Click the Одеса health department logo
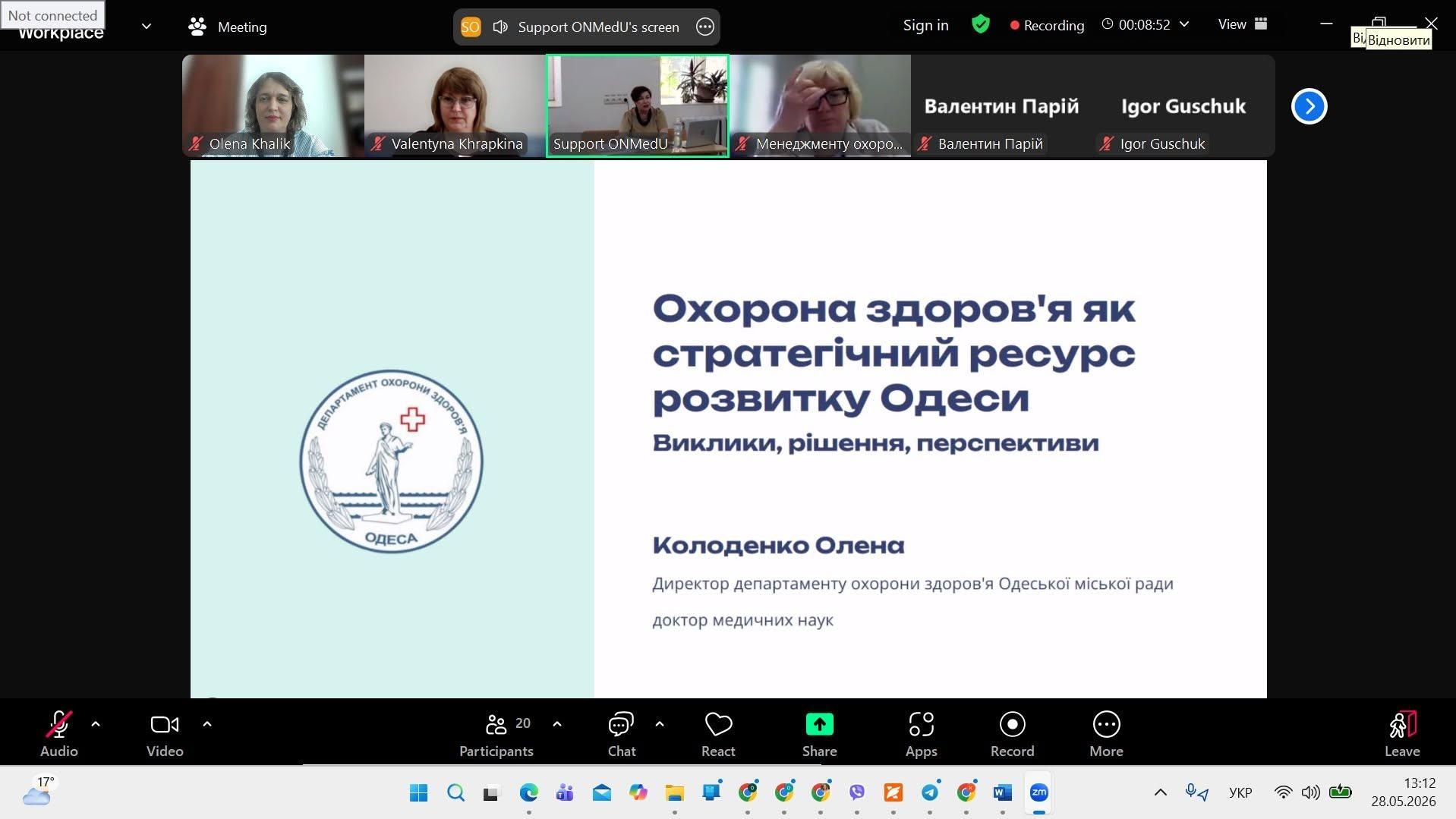1456x819 pixels. pyautogui.click(x=391, y=461)
